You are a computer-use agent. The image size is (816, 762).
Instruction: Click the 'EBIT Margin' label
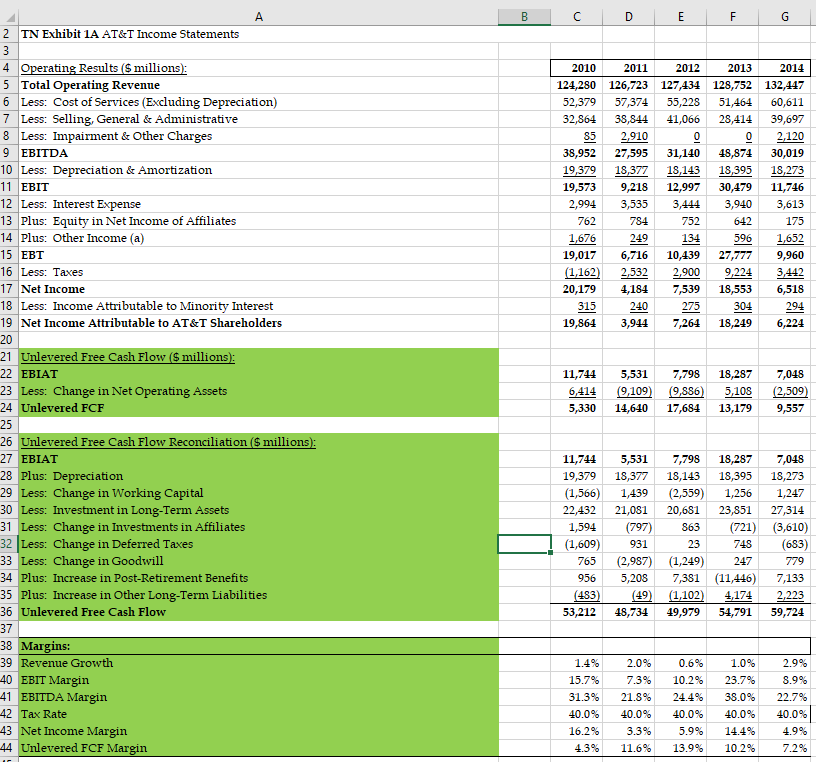(x=55, y=680)
